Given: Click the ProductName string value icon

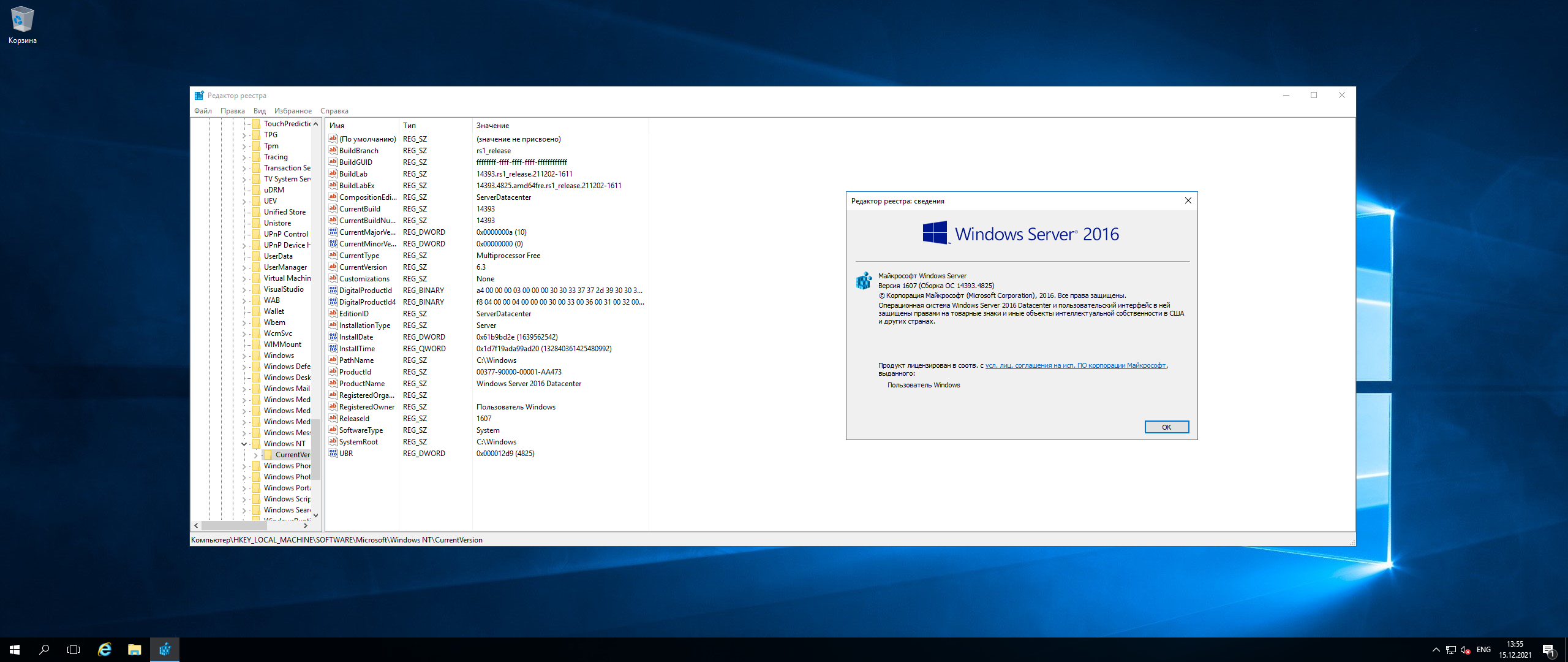Looking at the screenshot, I should (333, 383).
